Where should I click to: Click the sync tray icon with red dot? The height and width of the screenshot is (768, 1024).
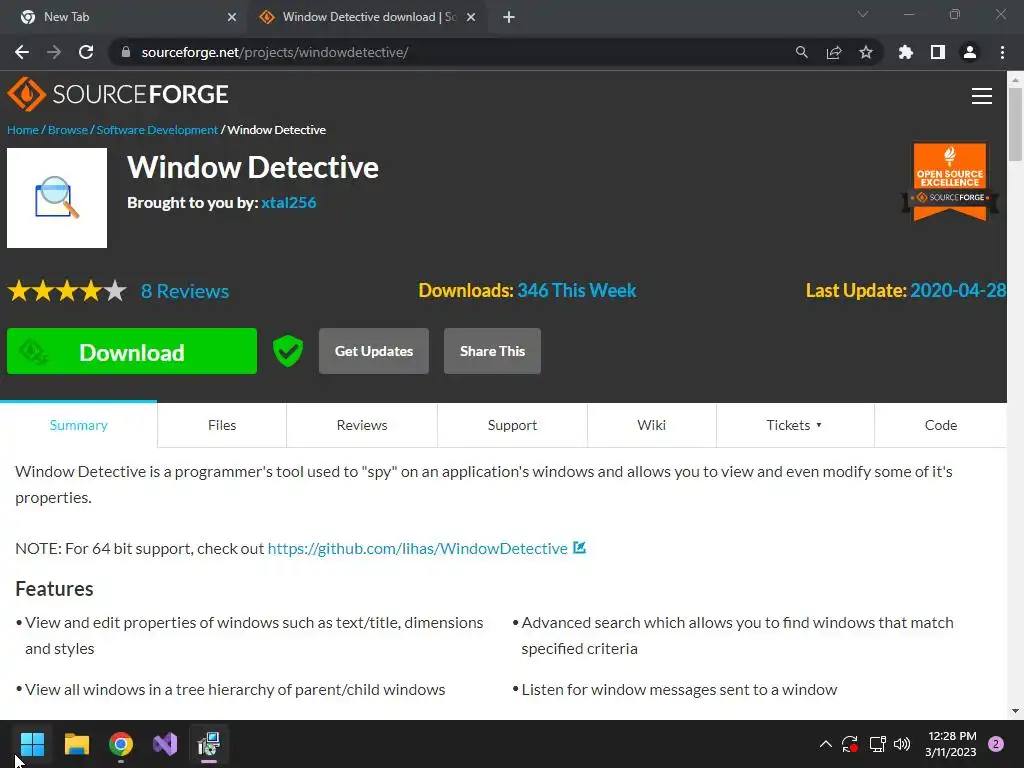tap(850, 744)
